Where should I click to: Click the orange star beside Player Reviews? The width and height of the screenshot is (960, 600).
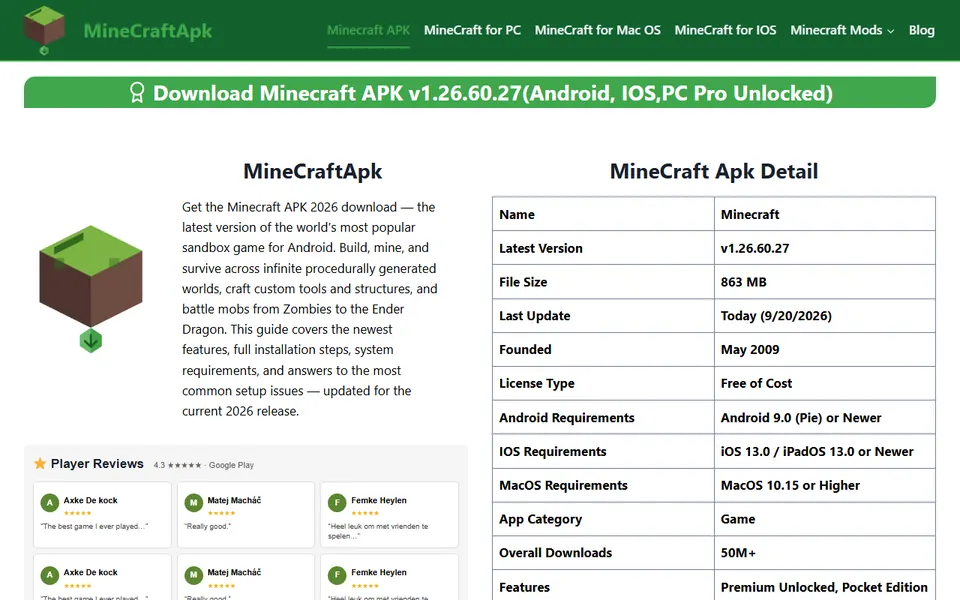click(40, 463)
